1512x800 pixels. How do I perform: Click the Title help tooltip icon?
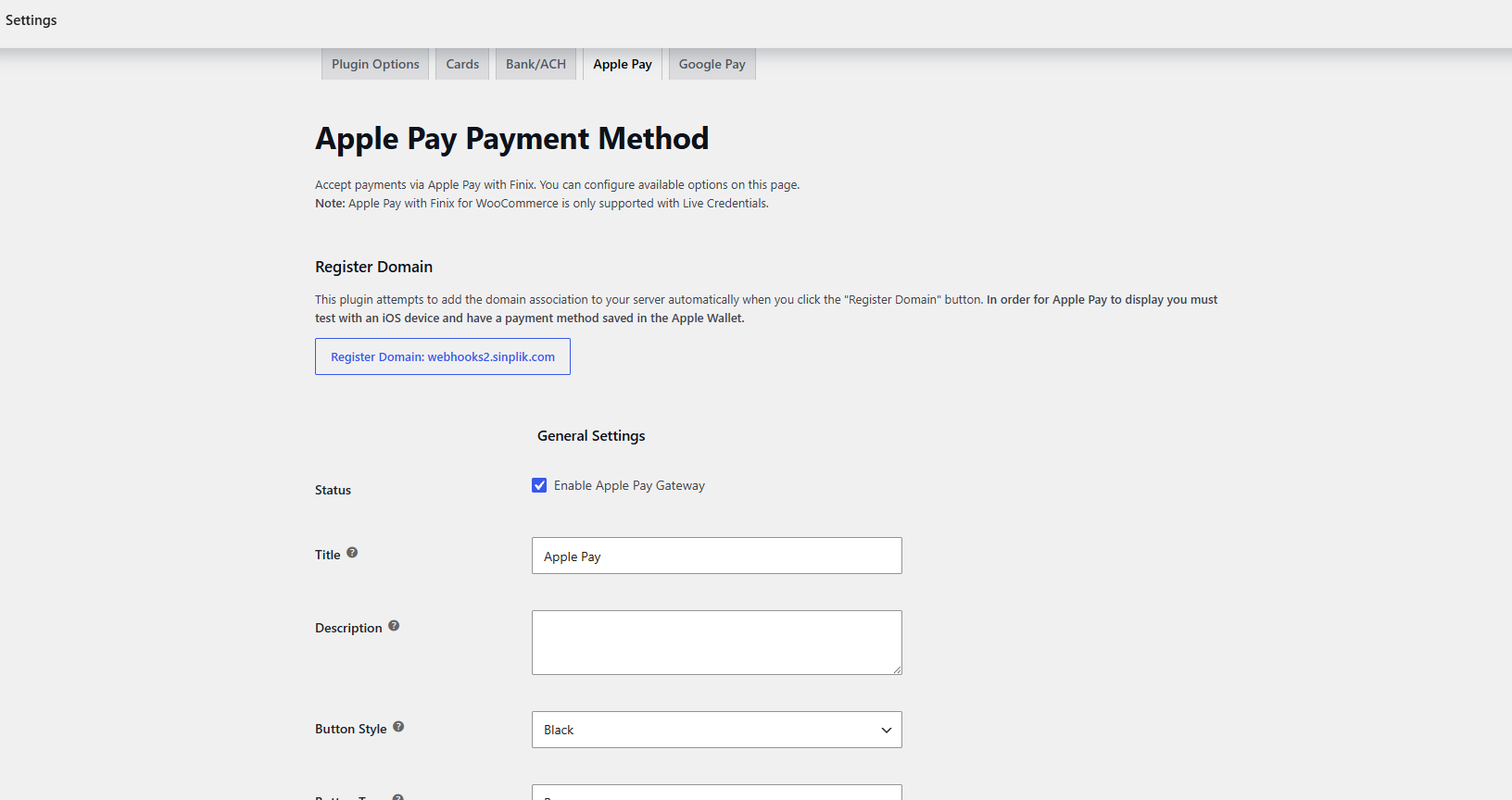[x=352, y=553]
